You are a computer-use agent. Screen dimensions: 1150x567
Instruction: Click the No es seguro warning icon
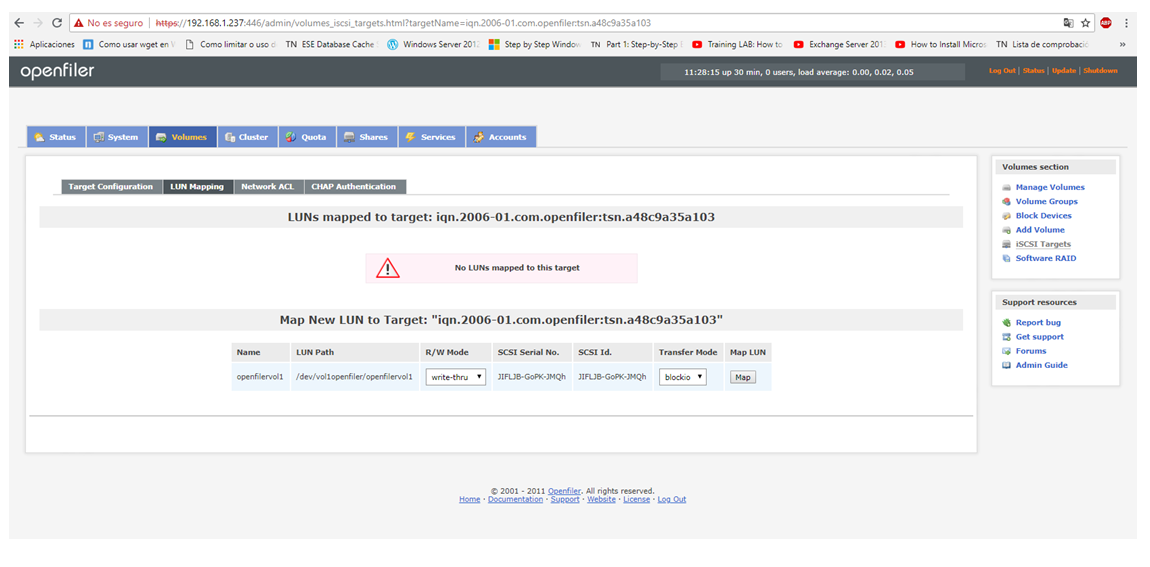click(x=78, y=23)
